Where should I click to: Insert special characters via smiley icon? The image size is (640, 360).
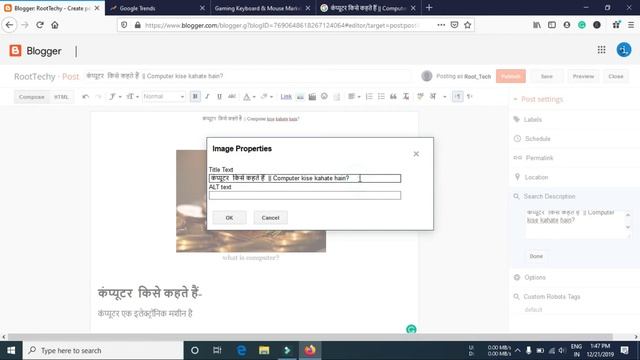click(324, 96)
